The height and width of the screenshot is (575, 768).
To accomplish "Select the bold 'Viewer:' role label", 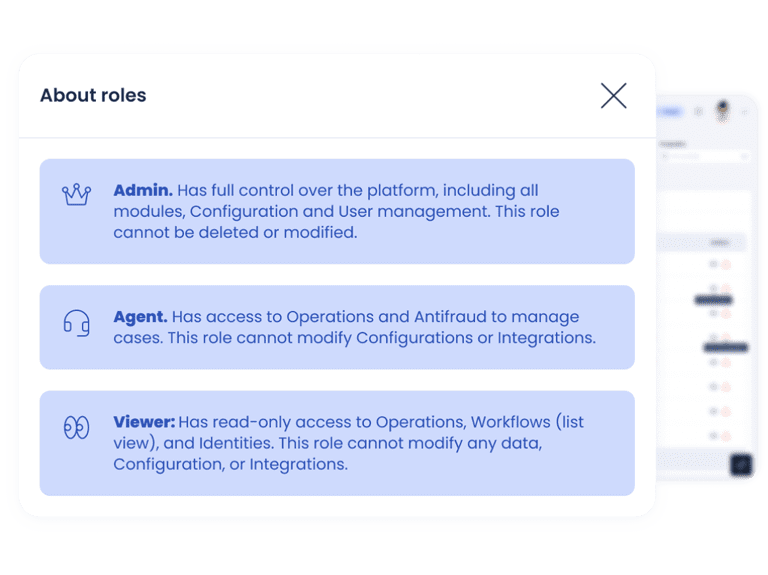I will coord(144,422).
